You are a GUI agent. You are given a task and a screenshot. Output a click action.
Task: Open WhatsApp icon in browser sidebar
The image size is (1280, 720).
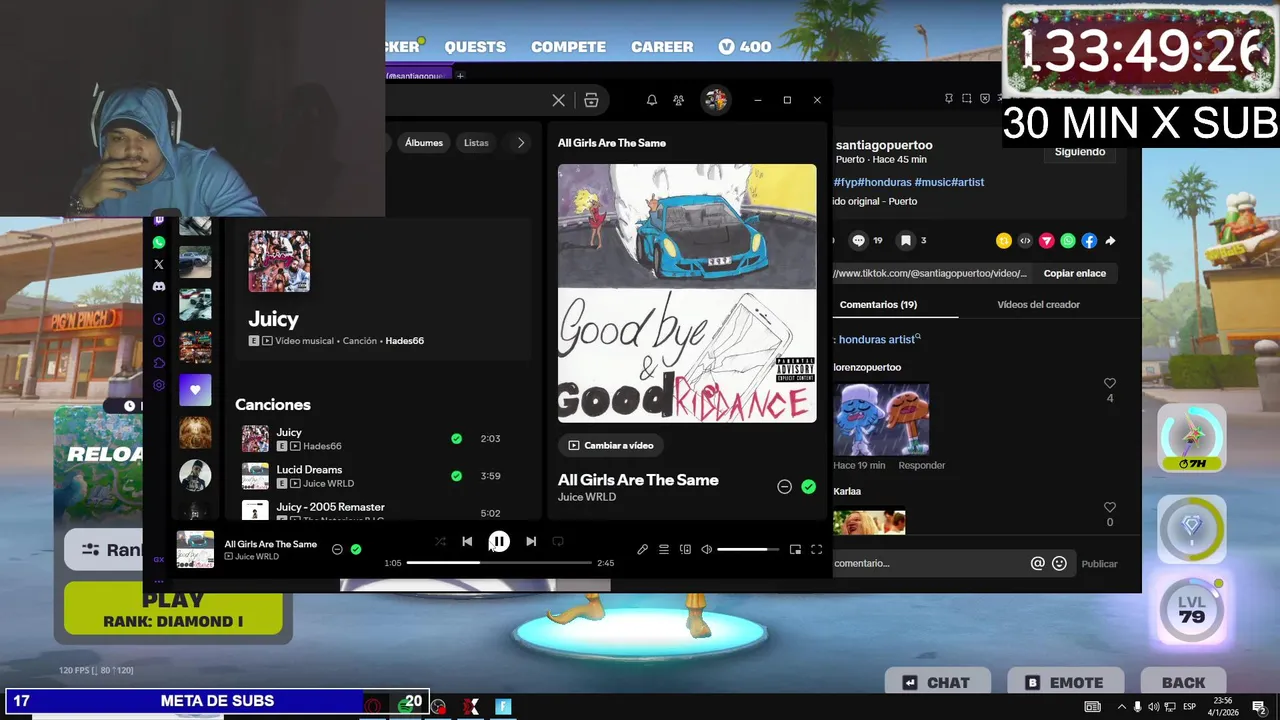159,242
